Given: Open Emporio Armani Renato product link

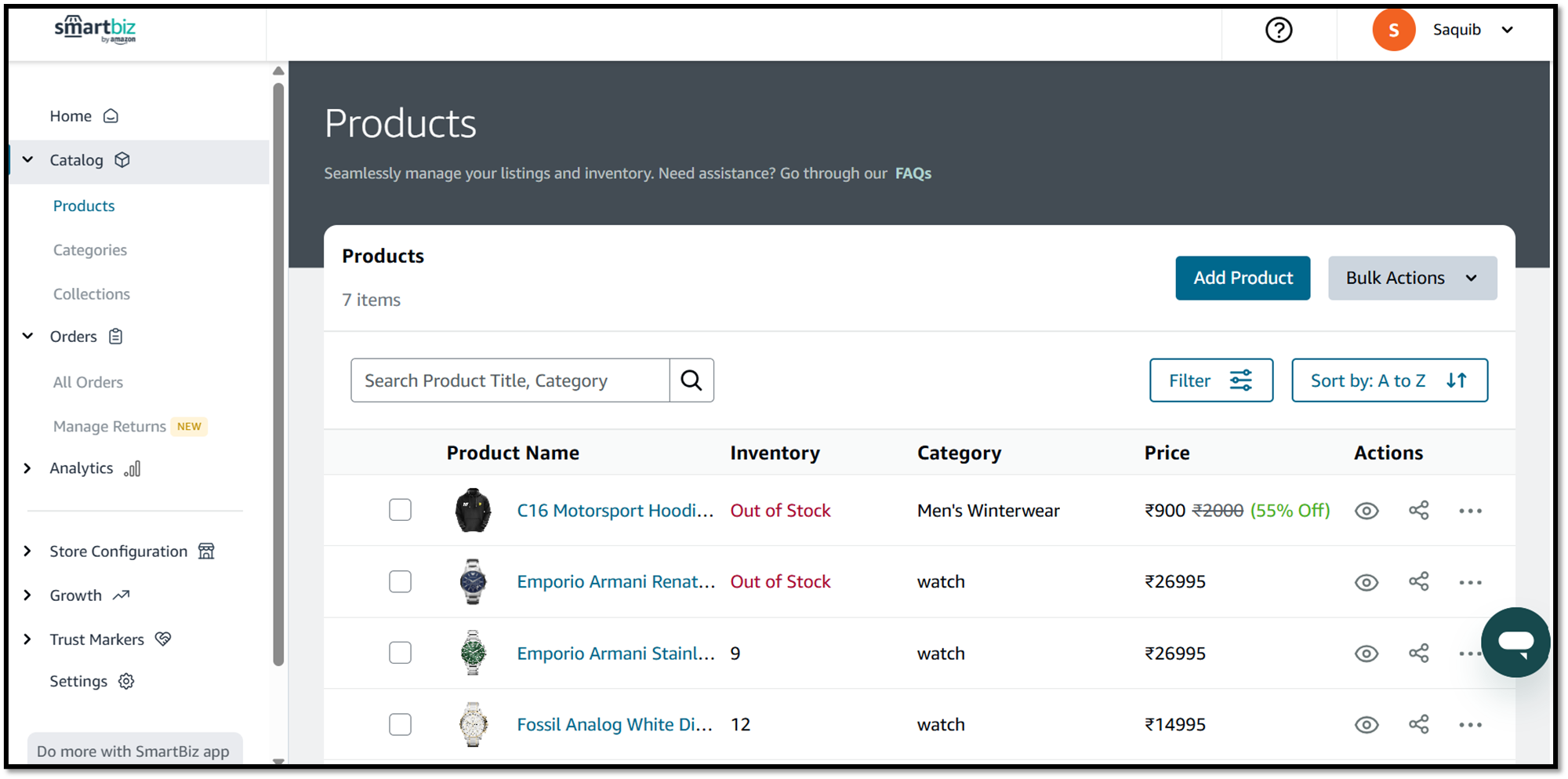Looking at the screenshot, I should (x=616, y=581).
